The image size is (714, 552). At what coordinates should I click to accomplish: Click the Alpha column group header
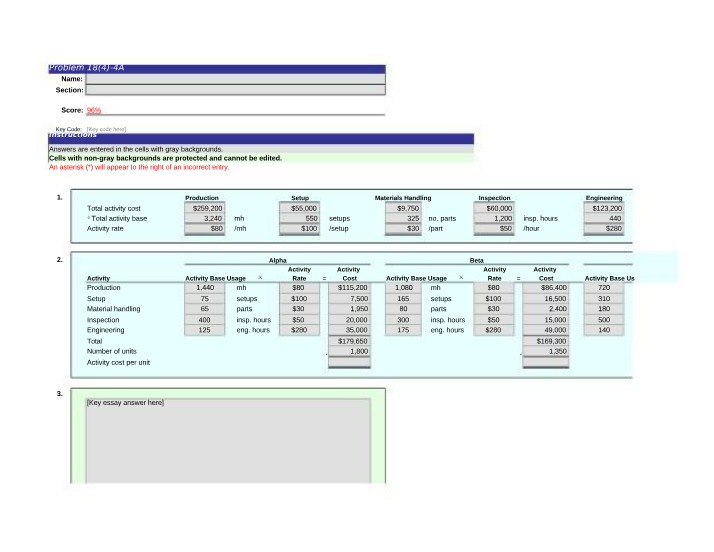(x=277, y=261)
